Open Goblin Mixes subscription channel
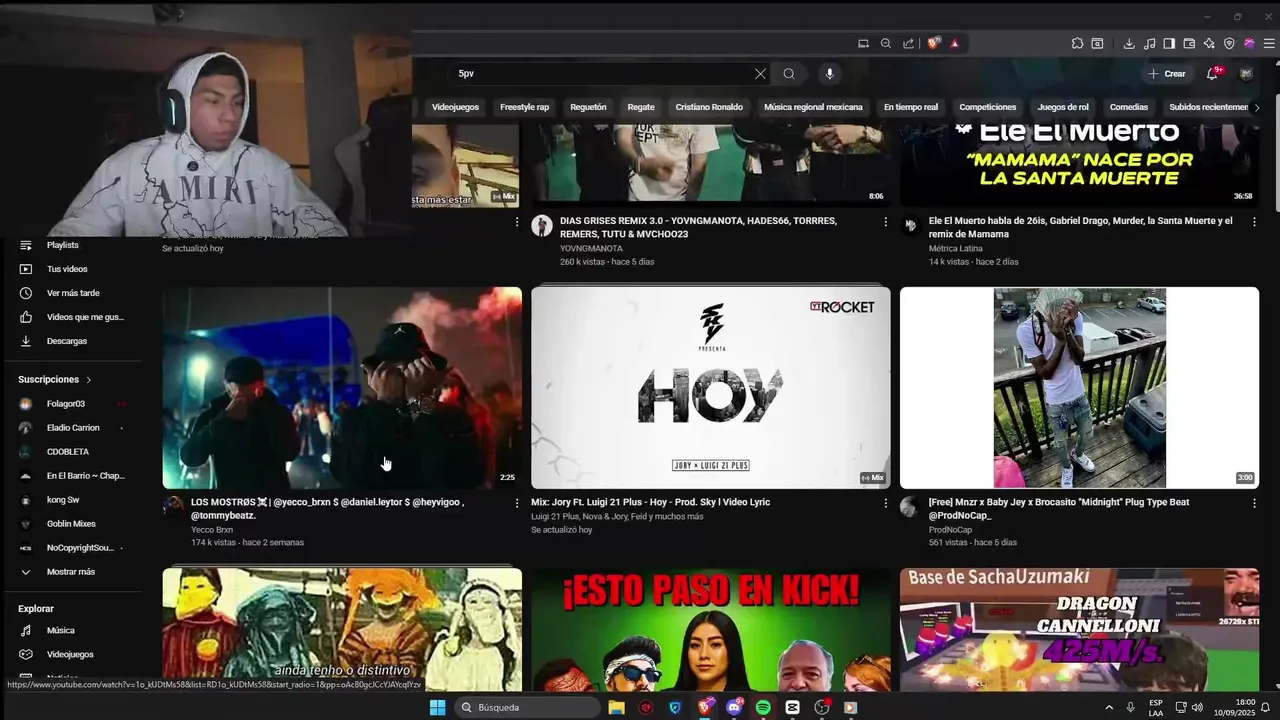 tap(70, 524)
